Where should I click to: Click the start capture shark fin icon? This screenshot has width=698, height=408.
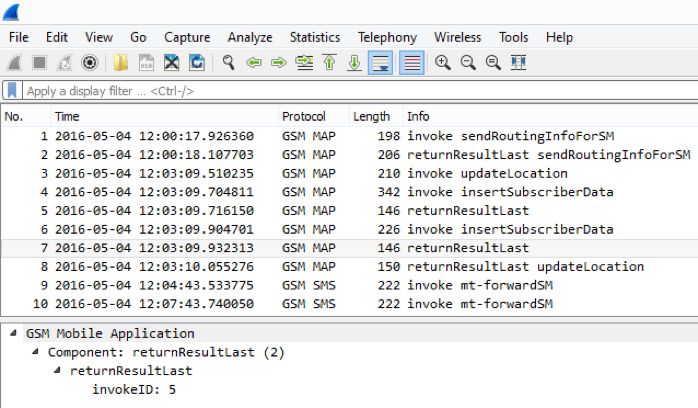14,63
